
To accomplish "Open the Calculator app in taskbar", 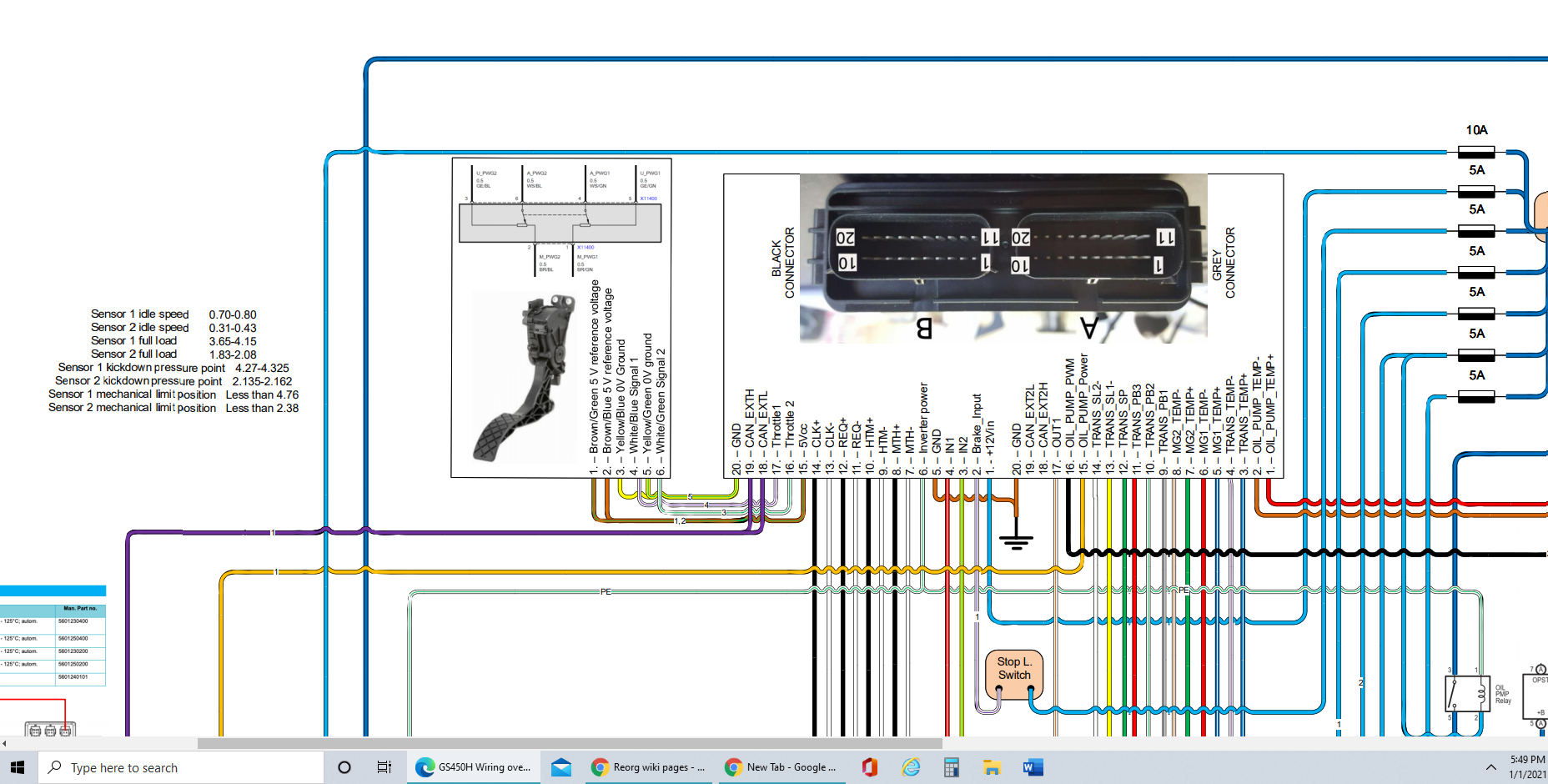I will [951, 767].
